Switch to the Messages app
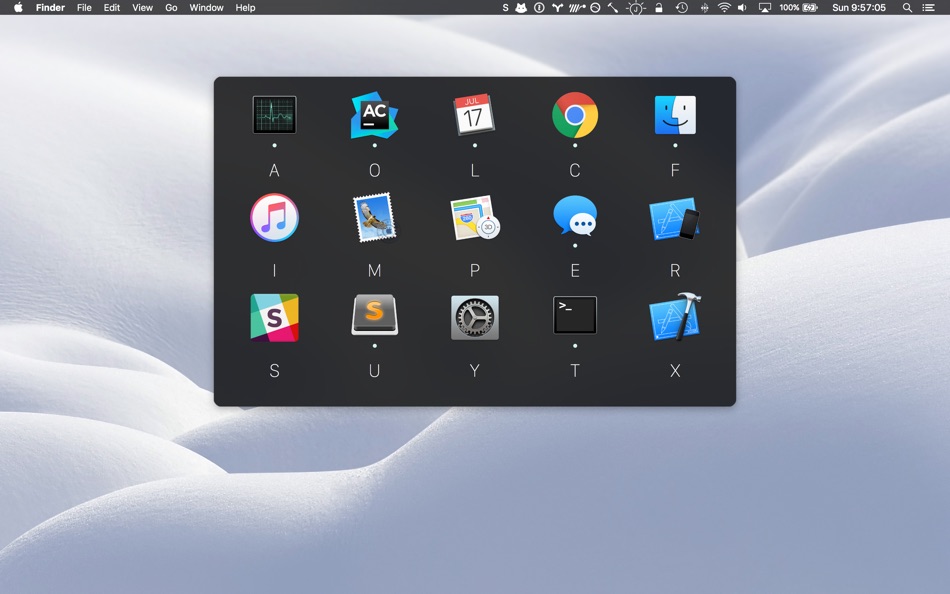 (x=575, y=216)
